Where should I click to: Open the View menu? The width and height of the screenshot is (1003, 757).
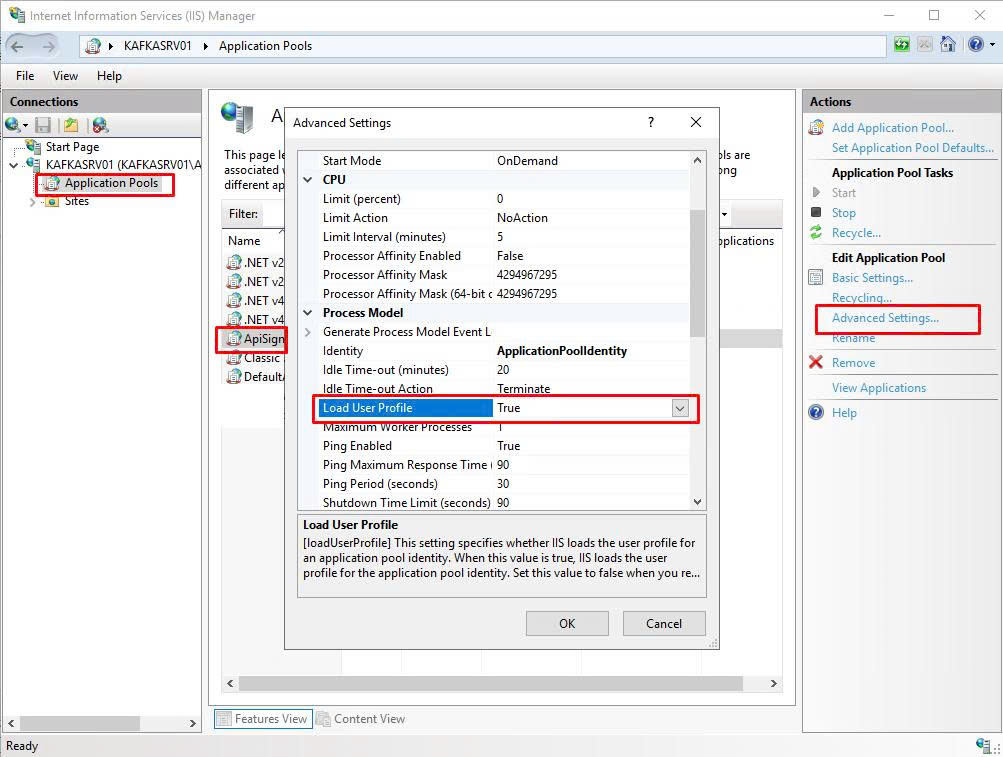pos(65,76)
